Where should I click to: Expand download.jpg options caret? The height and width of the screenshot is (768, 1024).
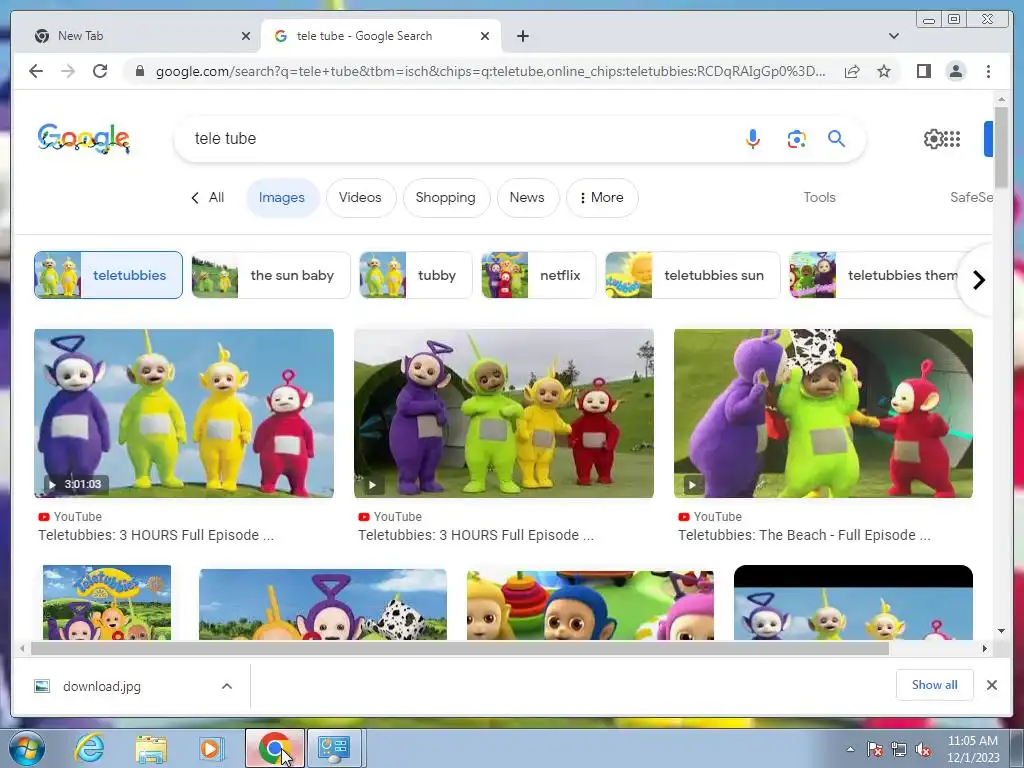click(x=227, y=686)
